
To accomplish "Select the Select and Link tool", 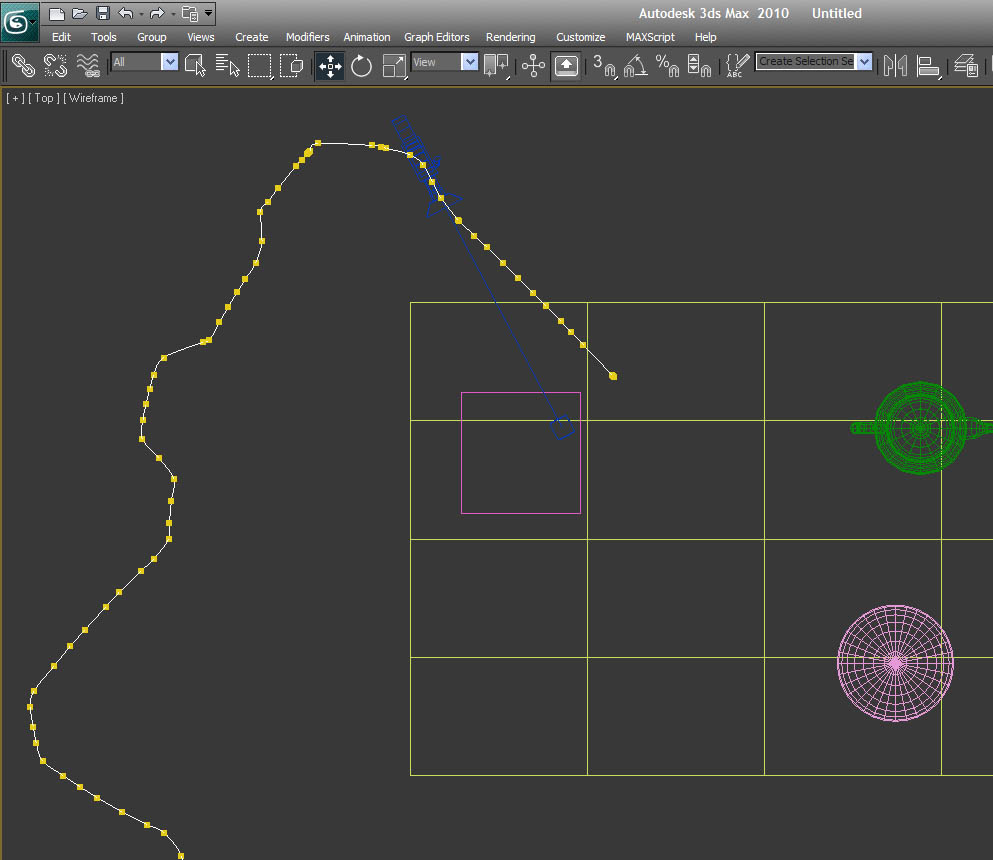I will (22, 66).
